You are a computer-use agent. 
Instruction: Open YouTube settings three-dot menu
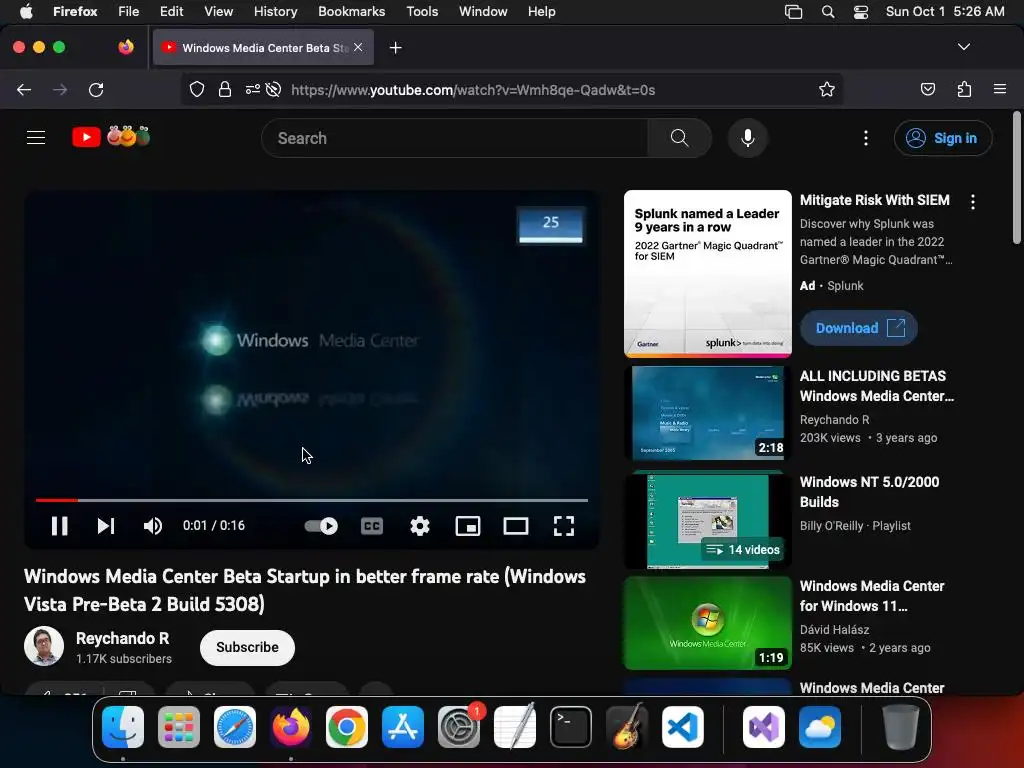click(x=866, y=138)
